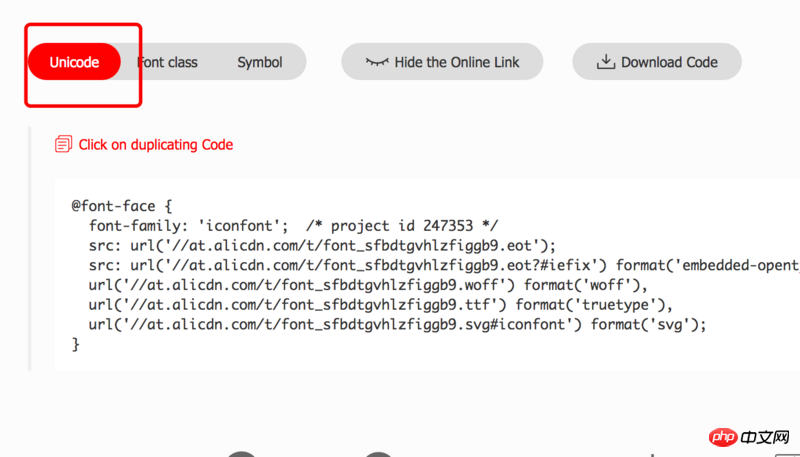Click the @font-face opening line in the code

[x=122, y=206]
